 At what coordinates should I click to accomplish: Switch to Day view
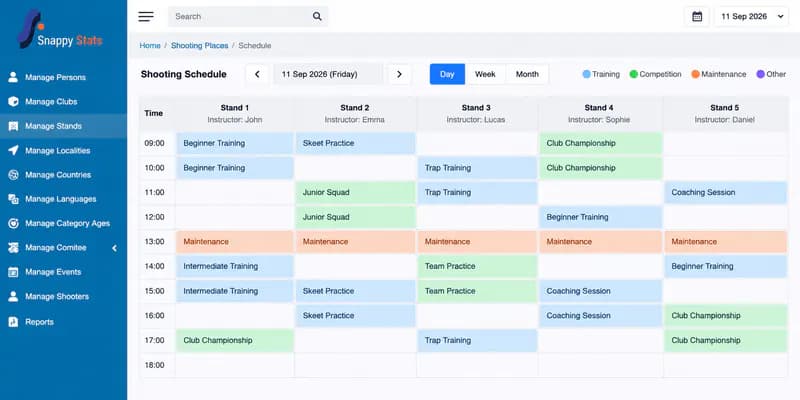click(447, 74)
